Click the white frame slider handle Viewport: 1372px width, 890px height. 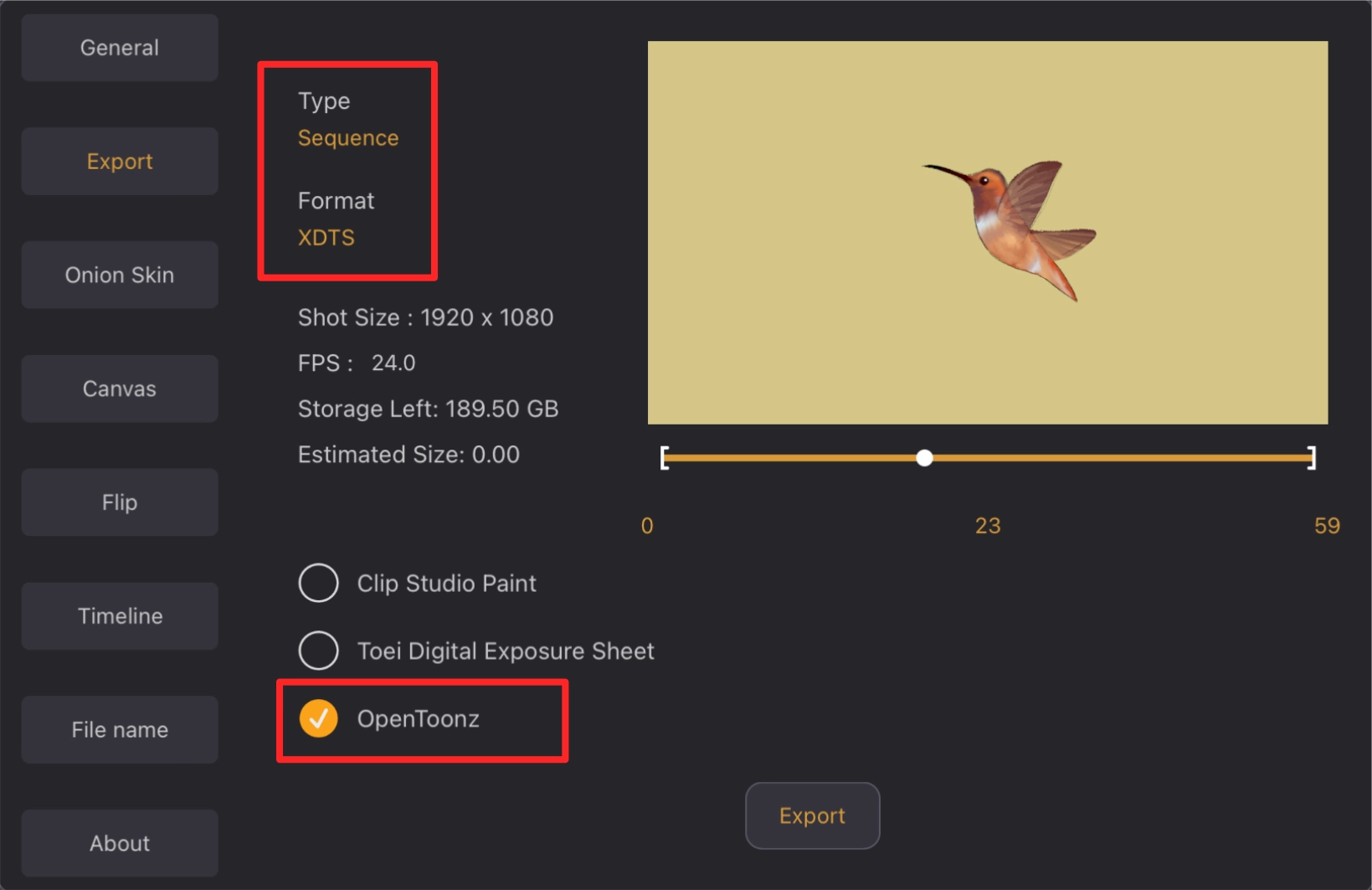pos(924,458)
